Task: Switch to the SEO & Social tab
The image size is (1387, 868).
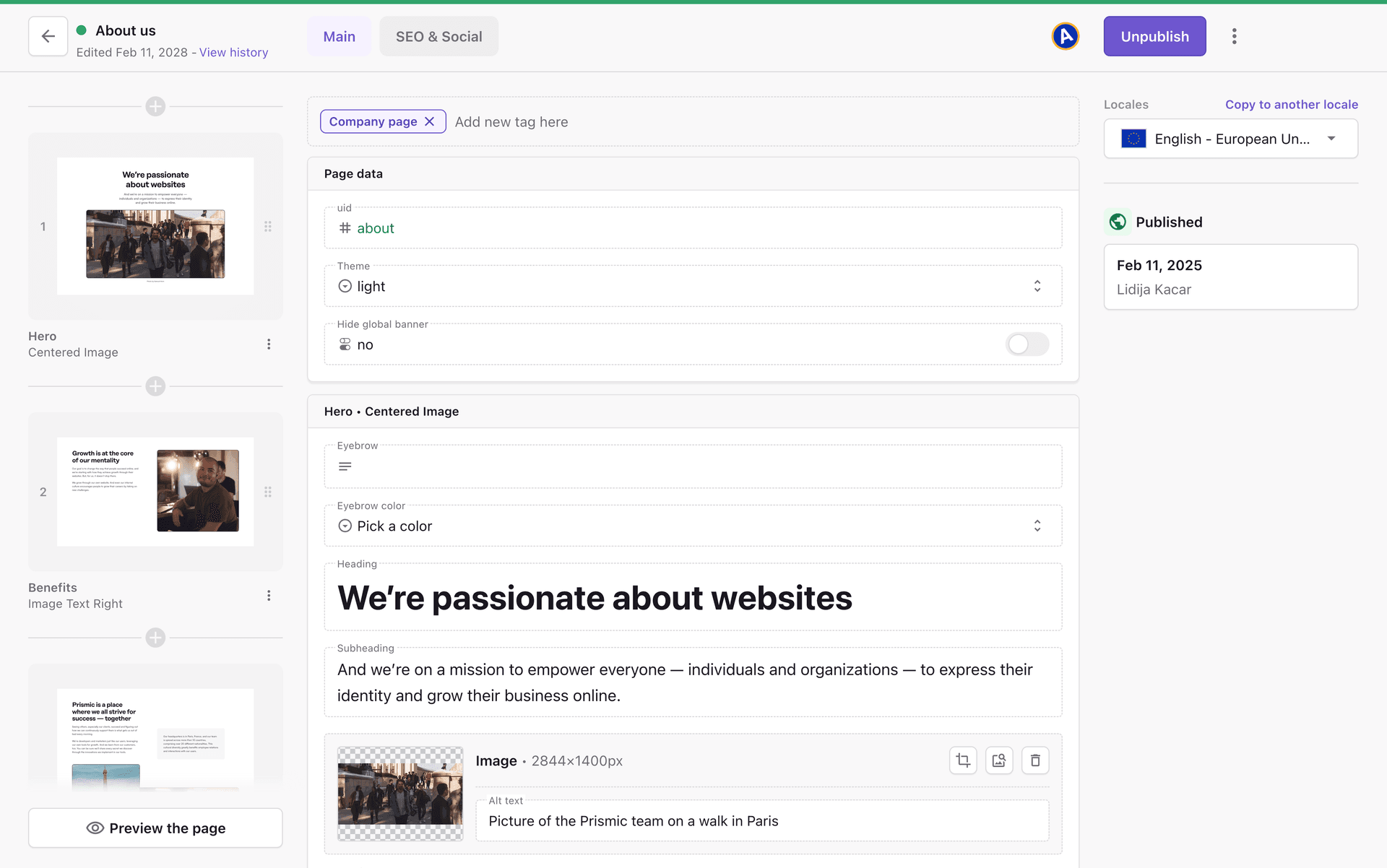Action: point(438,36)
